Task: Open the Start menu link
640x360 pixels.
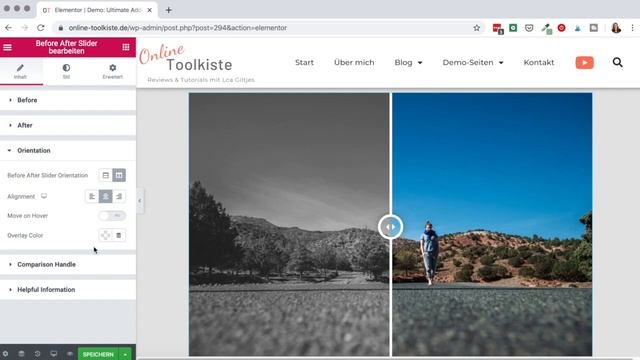Action: 304,62
